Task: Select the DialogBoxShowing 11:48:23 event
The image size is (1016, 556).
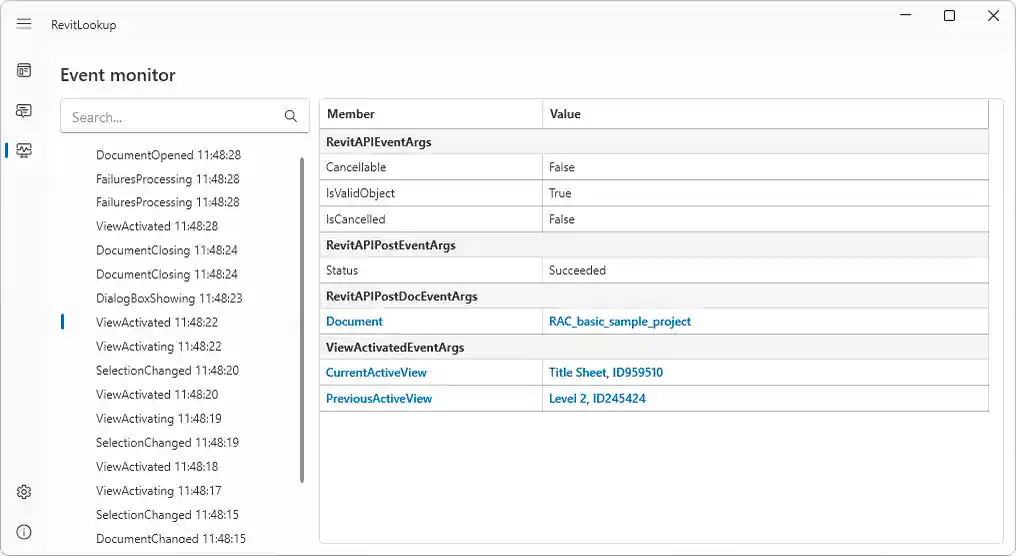Action: 169,298
